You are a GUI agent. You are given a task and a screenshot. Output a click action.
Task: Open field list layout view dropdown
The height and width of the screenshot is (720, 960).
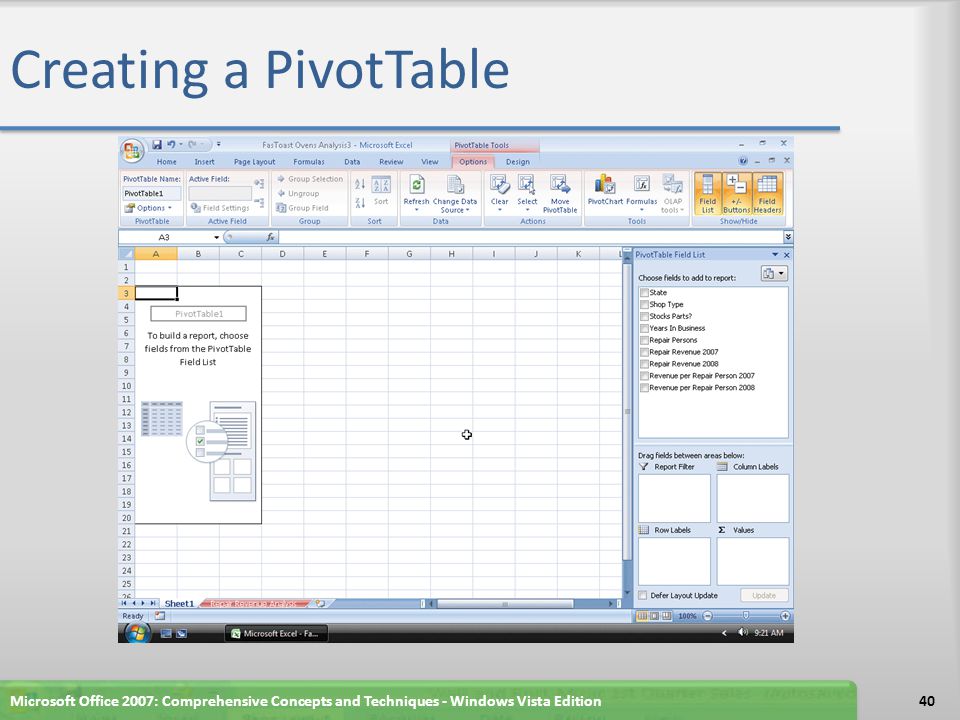point(774,274)
